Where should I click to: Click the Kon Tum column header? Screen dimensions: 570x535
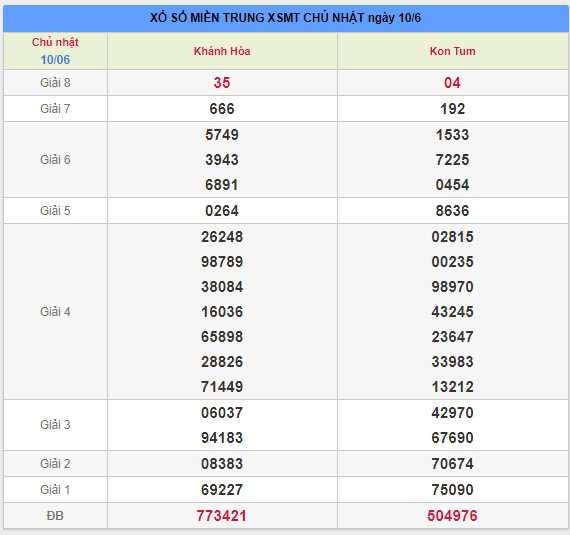pos(452,51)
